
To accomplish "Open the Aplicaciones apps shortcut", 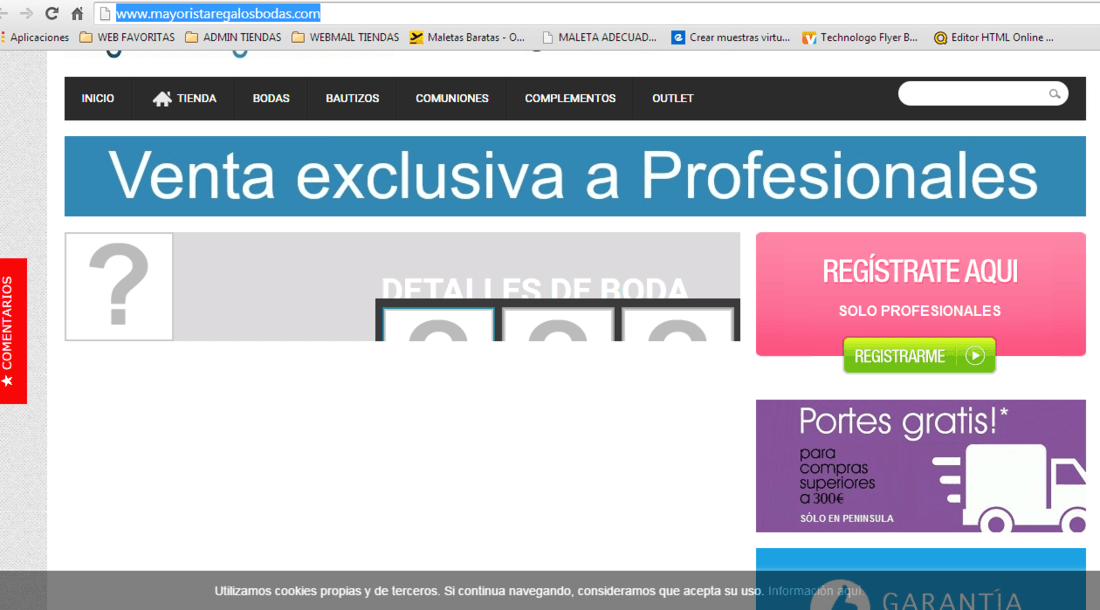I will click(x=35, y=37).
